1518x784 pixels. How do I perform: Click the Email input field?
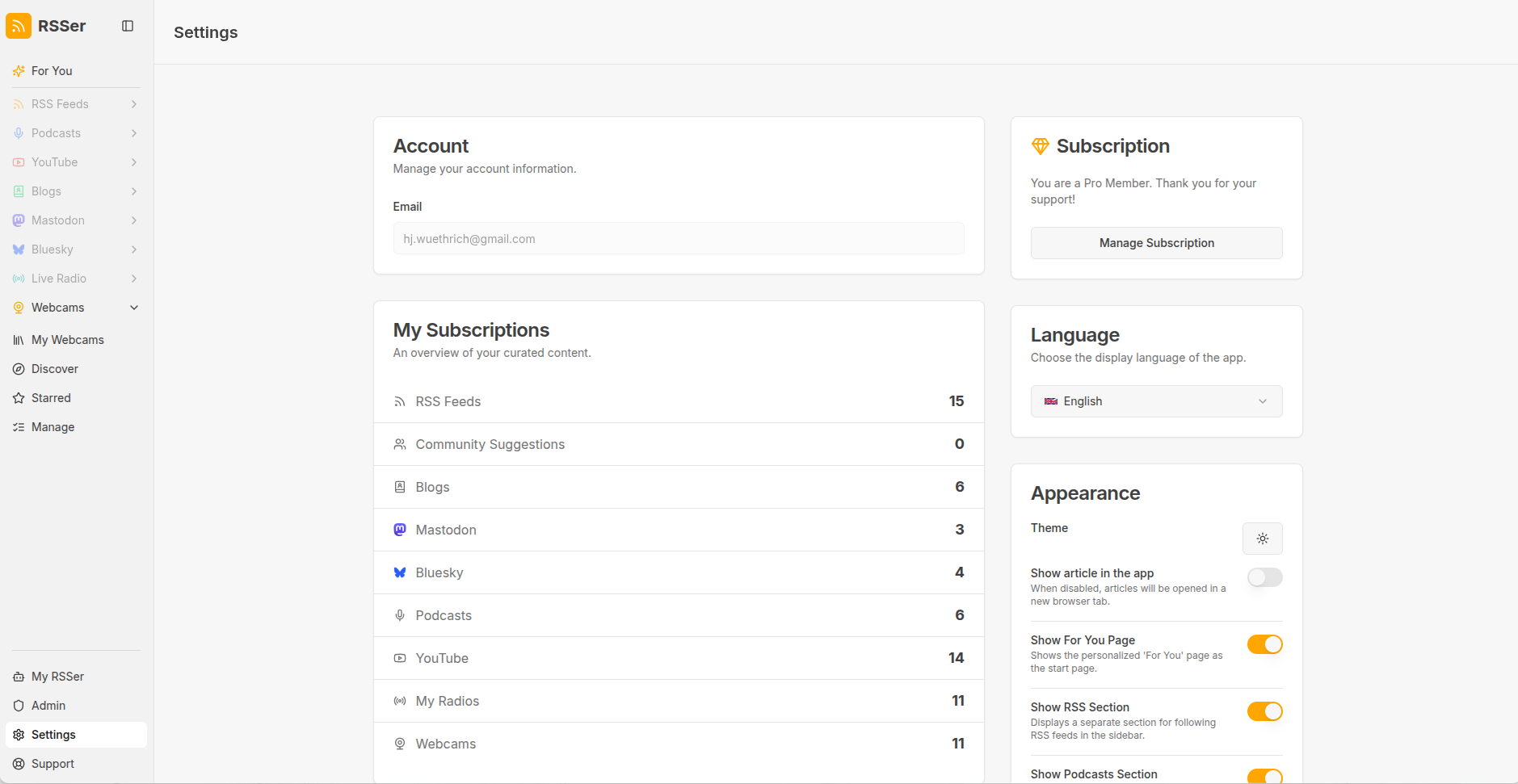click(678, 238)
